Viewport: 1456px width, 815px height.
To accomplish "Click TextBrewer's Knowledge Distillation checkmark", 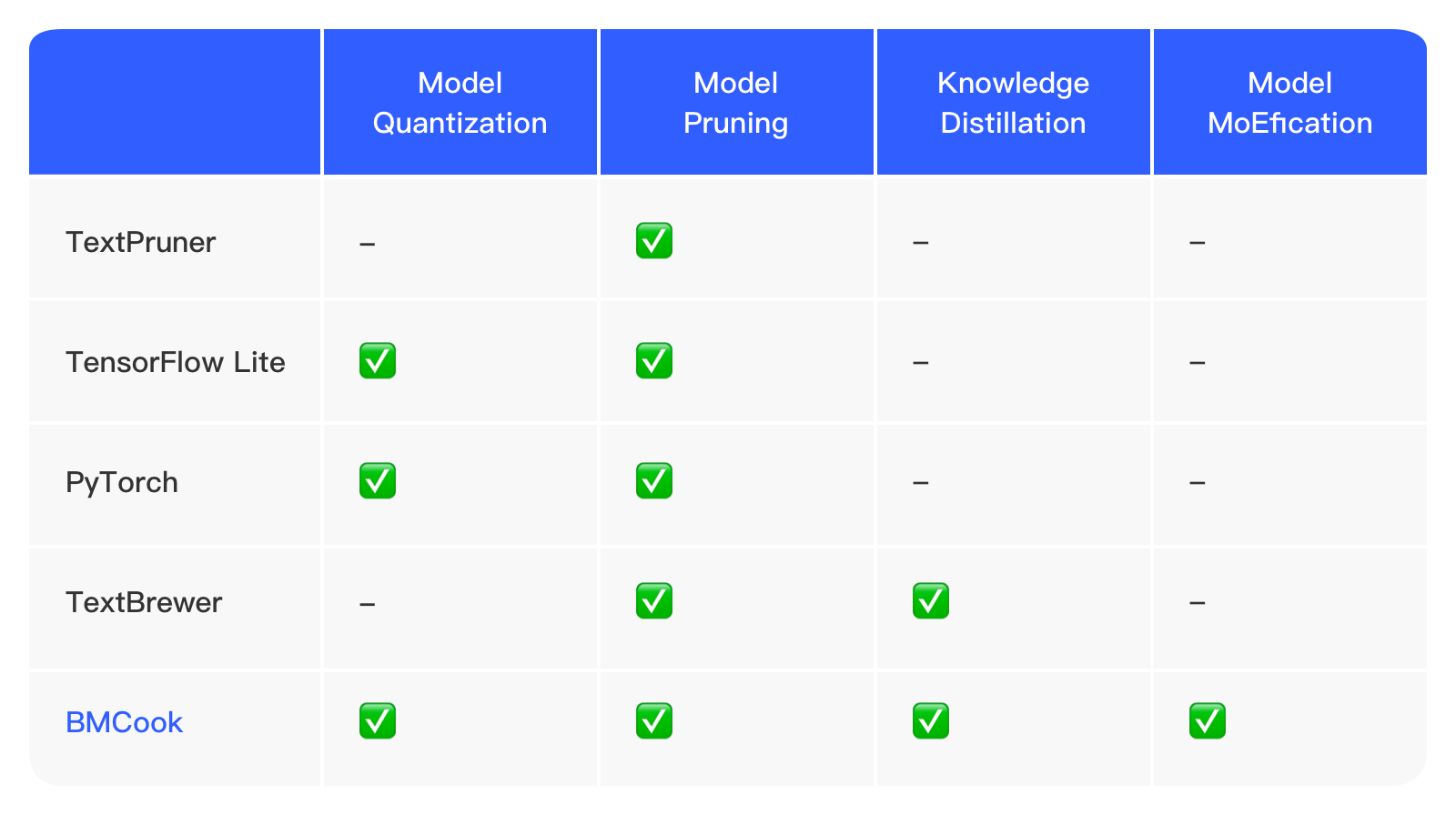I will (x=931, y=601).
